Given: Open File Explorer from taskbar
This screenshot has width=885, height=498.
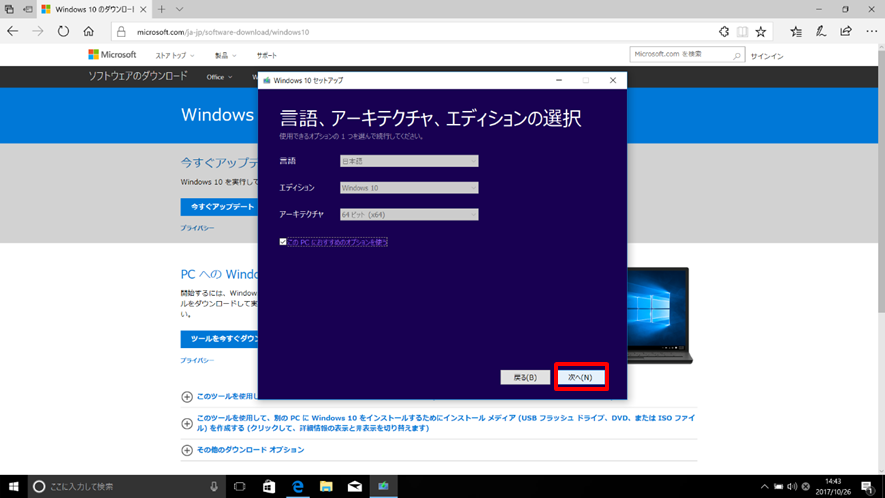Looking at the screenshot, I should (326, 486).
